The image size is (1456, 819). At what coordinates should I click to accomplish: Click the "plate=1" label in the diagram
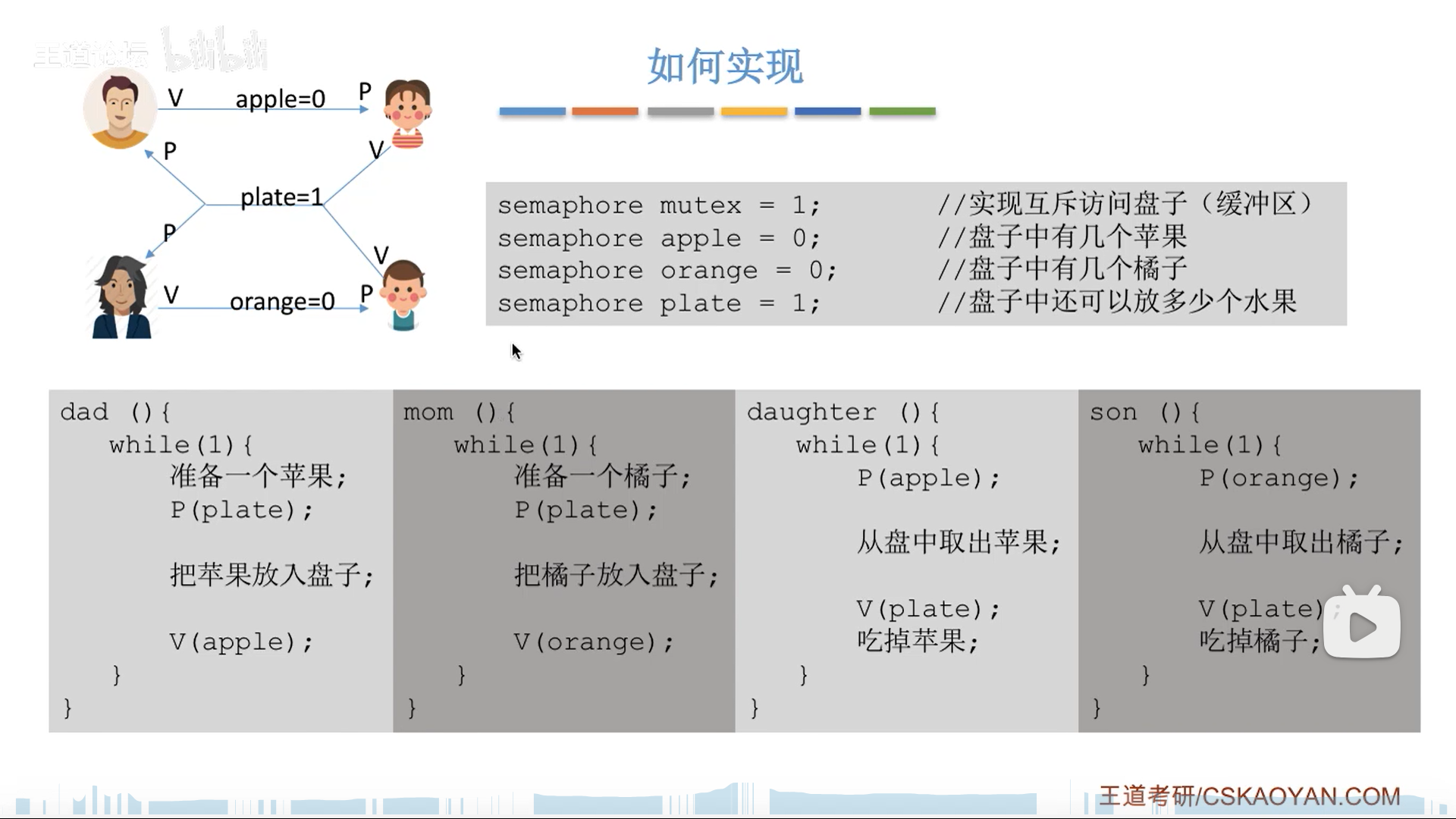pos(281,197)
